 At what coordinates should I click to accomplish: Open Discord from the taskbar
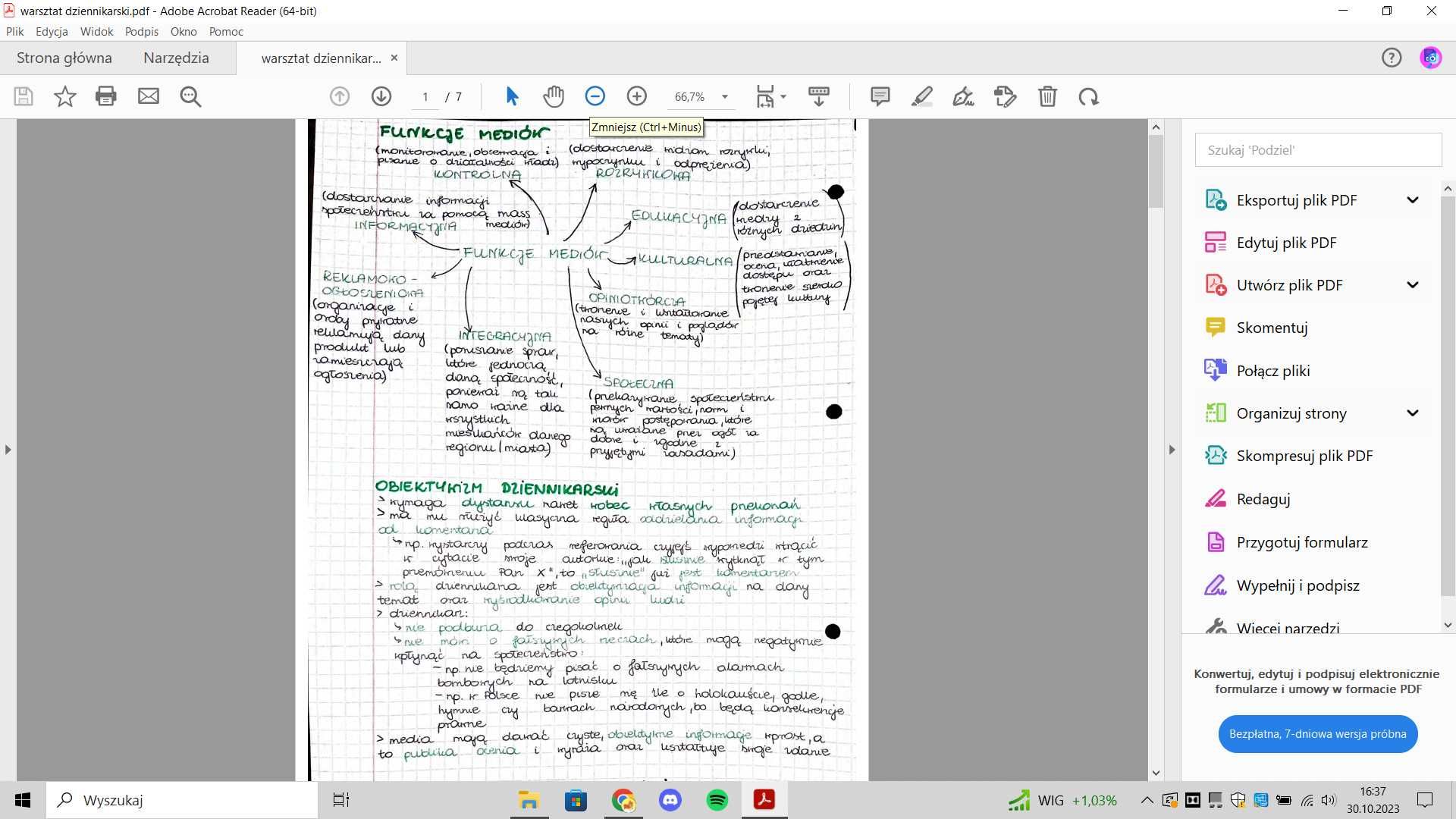tap(670, 800)
